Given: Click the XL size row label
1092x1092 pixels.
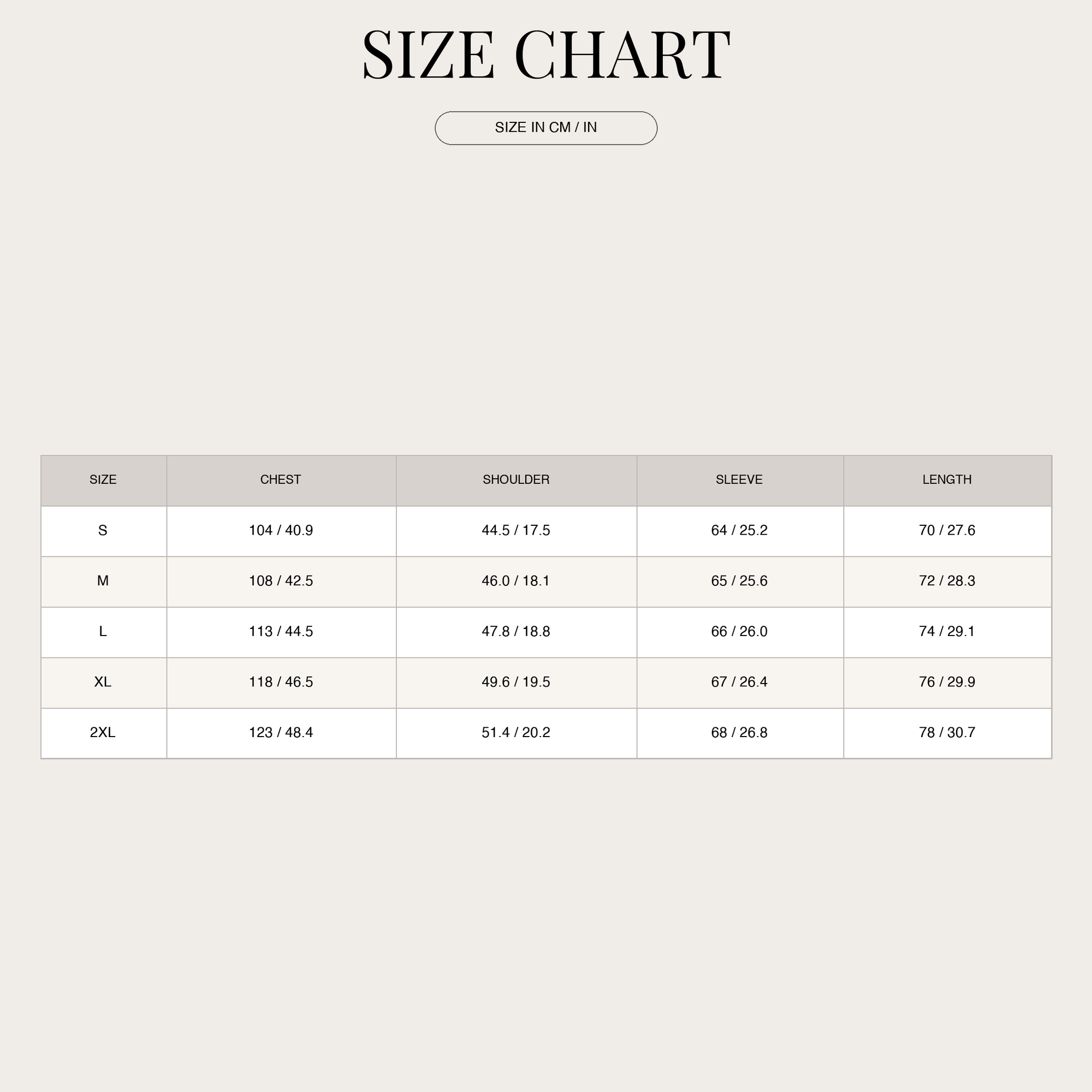Looking at the screenshot, I should 103,681.
